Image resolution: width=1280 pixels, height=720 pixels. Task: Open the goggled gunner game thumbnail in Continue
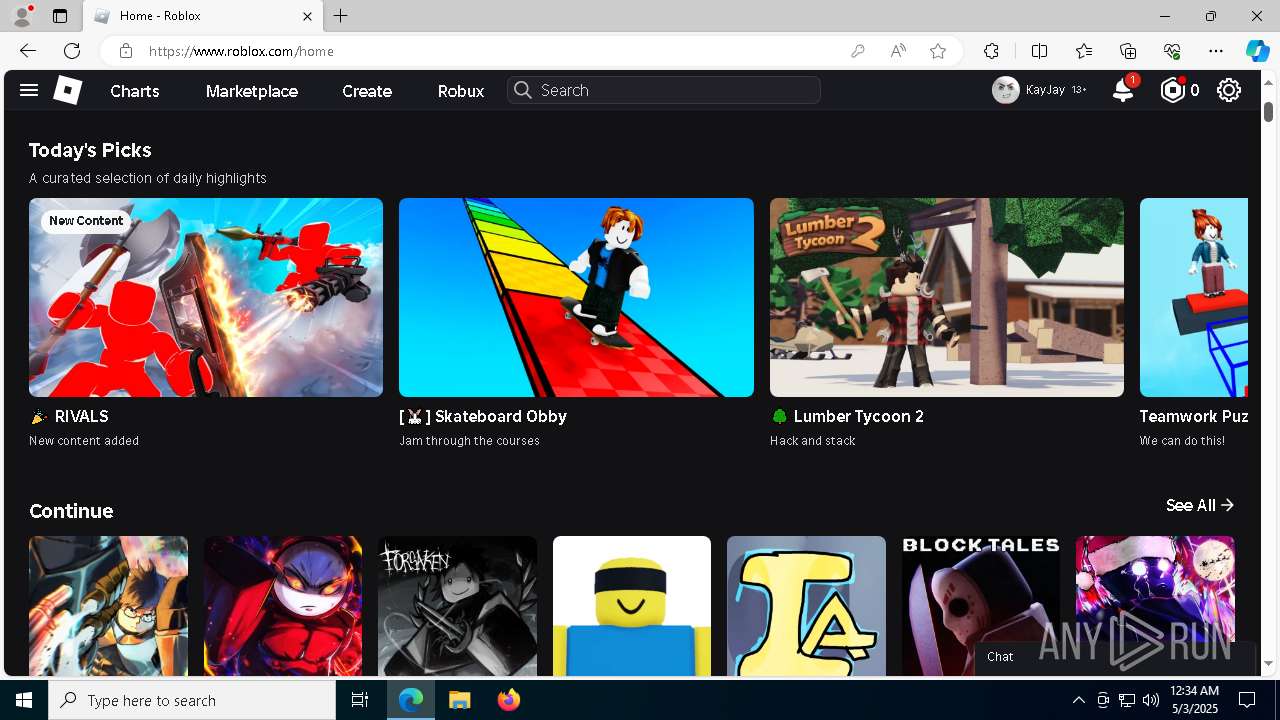pyautogui.click(x=108, y=606)
